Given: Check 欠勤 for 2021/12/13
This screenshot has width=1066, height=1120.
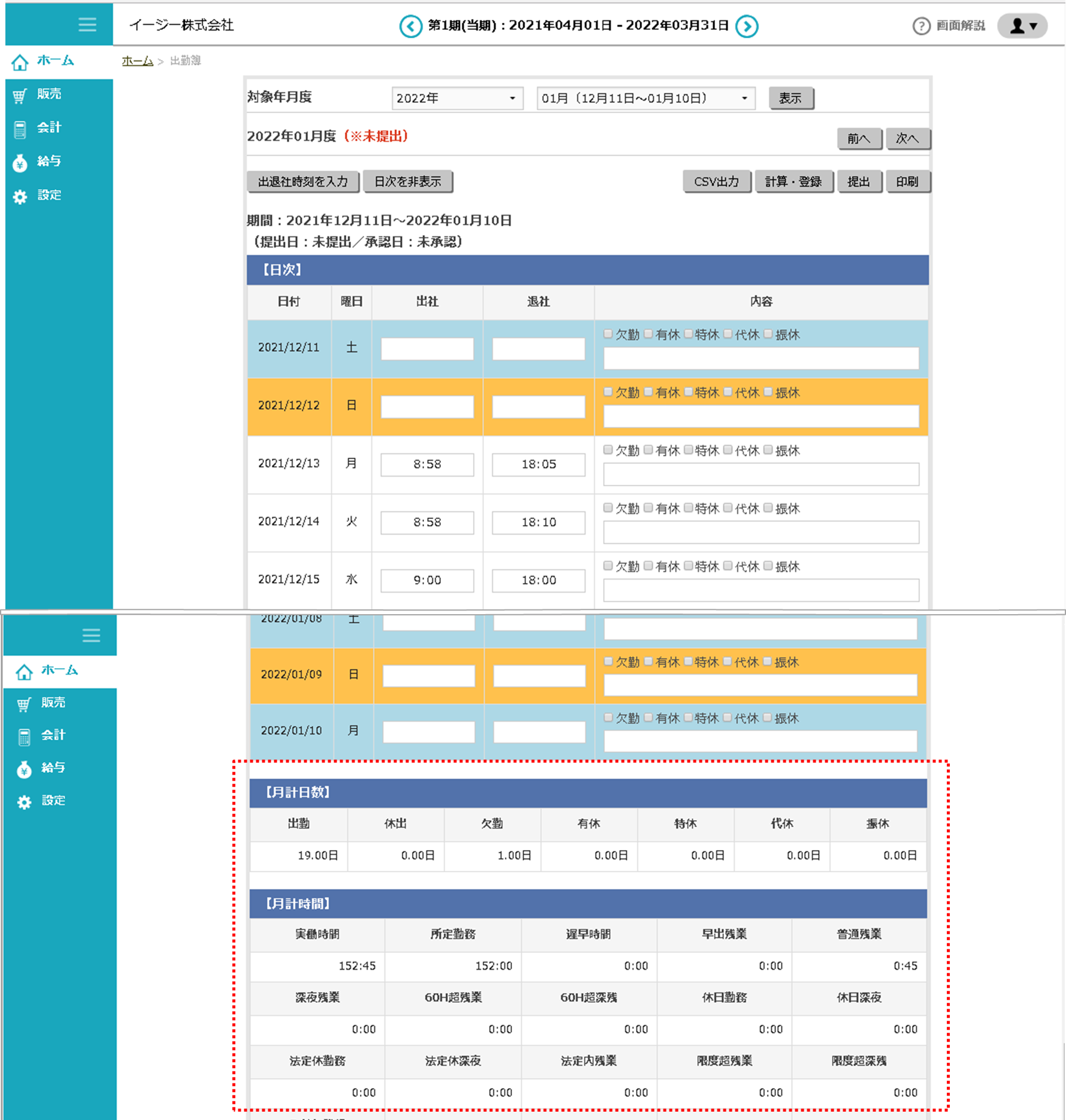Looking at the screenshot, I should point(608,450).
